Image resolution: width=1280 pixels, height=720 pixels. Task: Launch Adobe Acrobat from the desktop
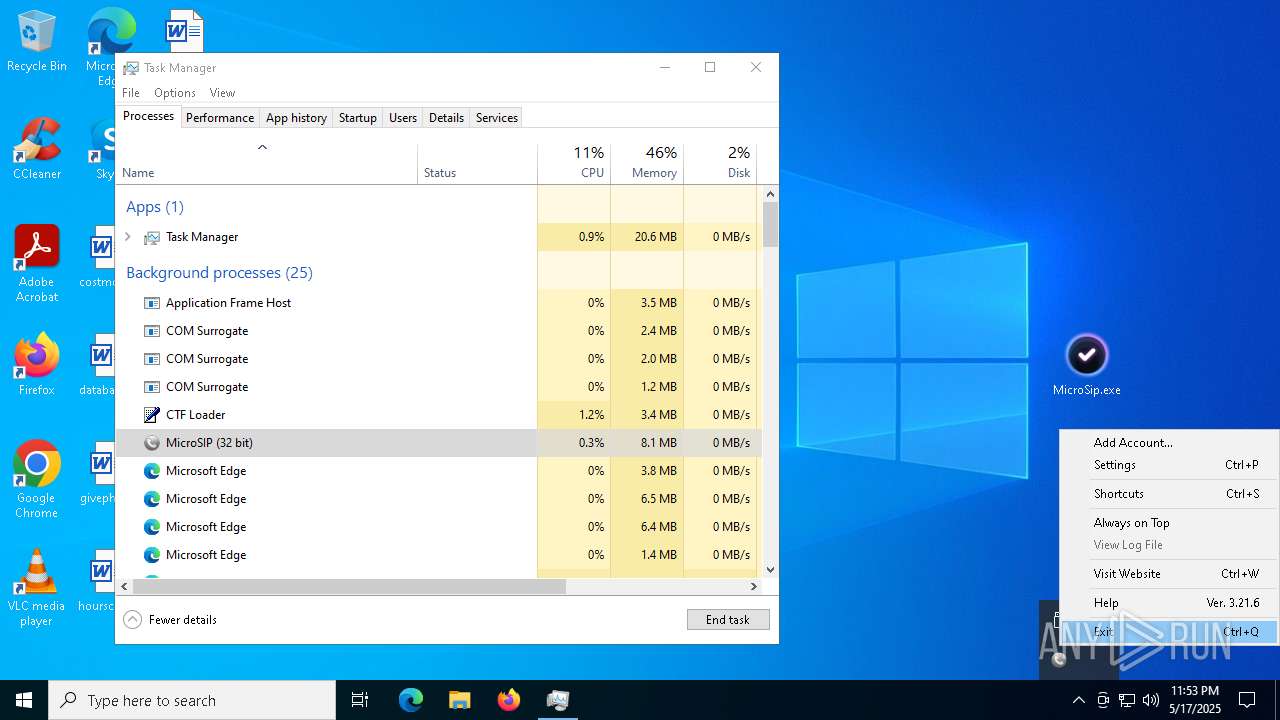[x=37, y=264]
